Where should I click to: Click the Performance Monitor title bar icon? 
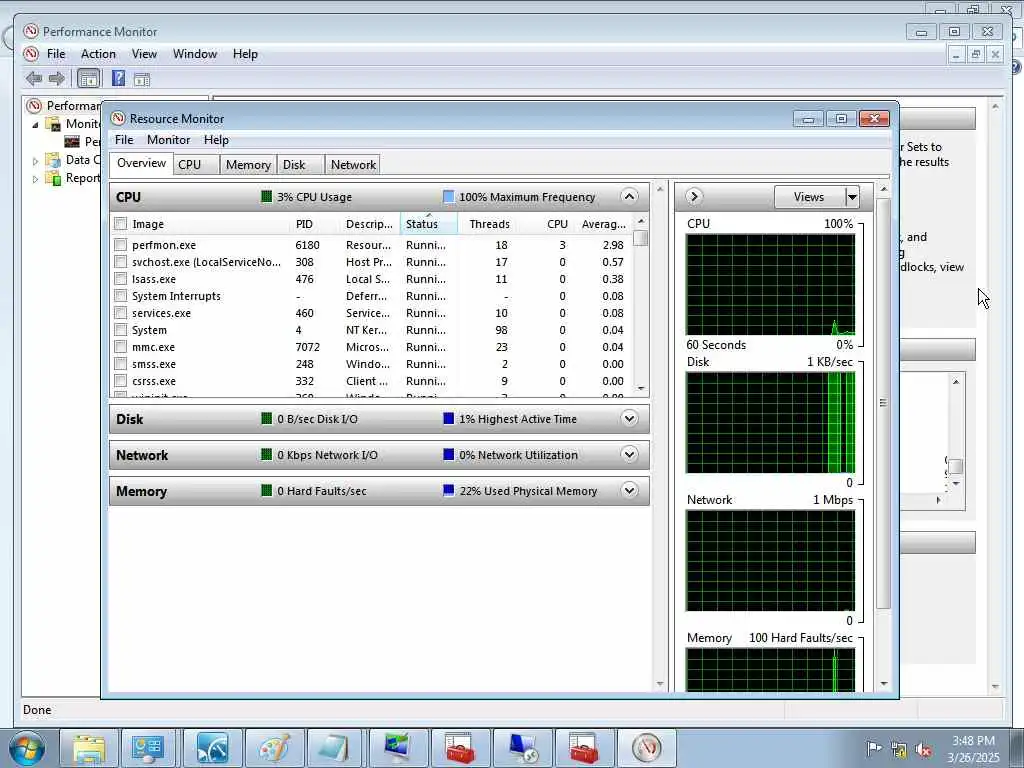click(31, 31)
